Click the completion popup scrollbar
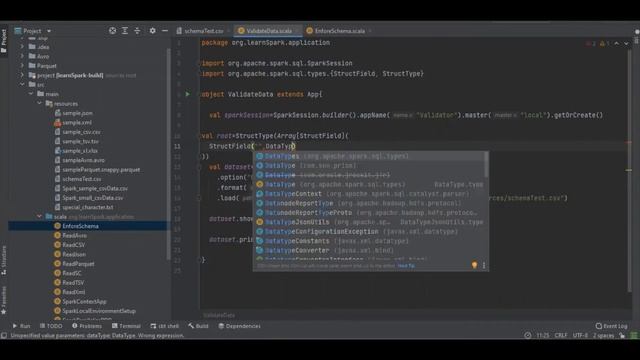640x360 pixels. pyautogui.click(x=486, y=165)
